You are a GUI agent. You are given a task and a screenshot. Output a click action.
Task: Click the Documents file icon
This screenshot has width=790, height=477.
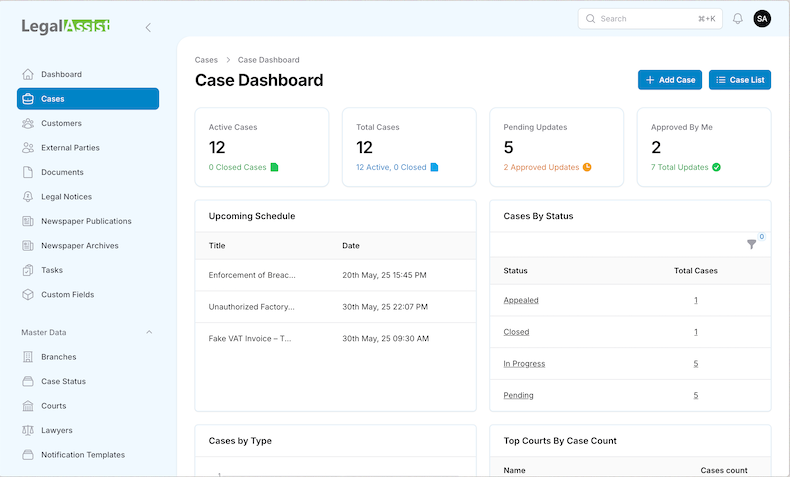click(x=28, y=172)
